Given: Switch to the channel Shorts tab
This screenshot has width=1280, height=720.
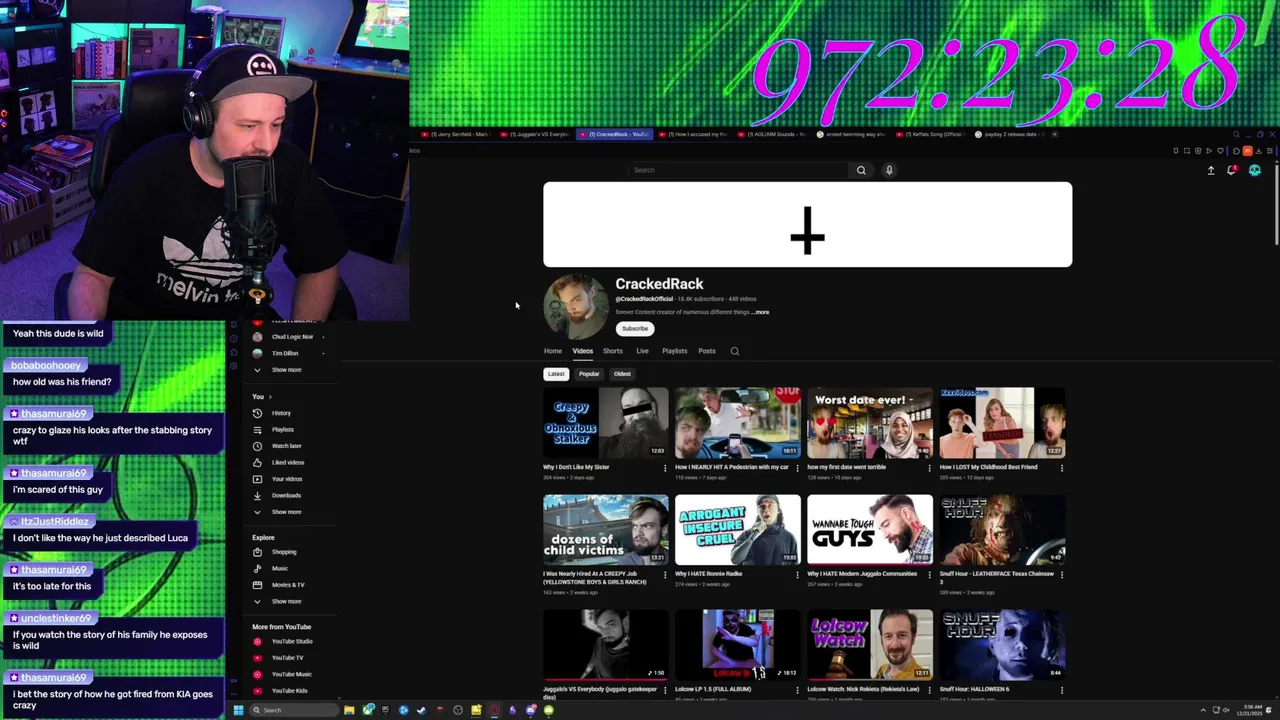Looking at the screenshot, I should [613, 351].
